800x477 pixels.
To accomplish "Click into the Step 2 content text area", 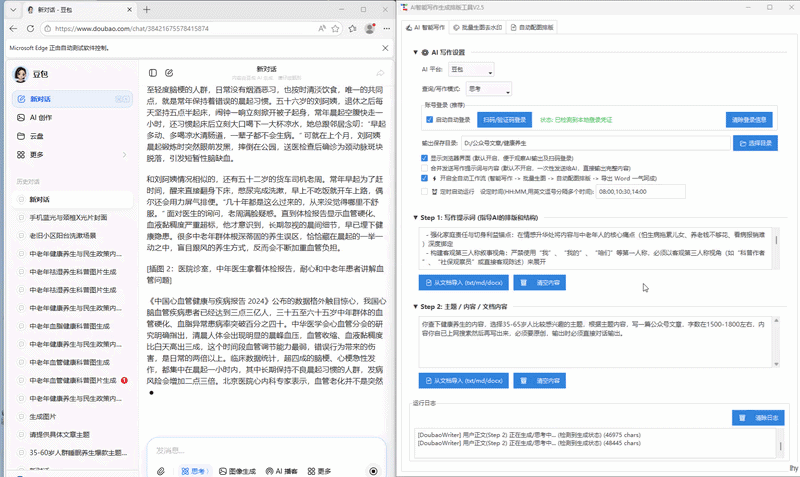I will 595,342.
